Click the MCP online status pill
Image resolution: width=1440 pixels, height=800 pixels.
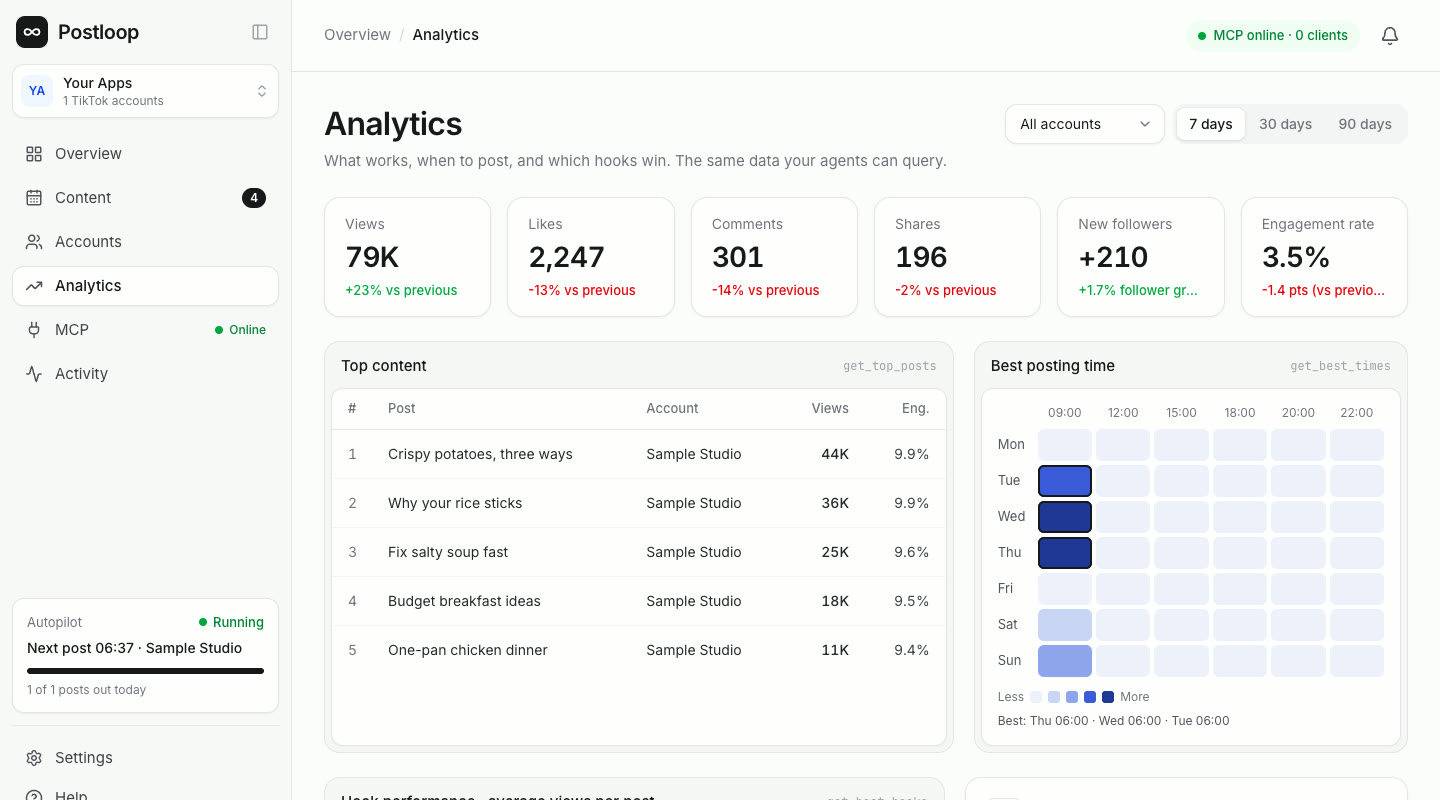tap(1273, 35)
